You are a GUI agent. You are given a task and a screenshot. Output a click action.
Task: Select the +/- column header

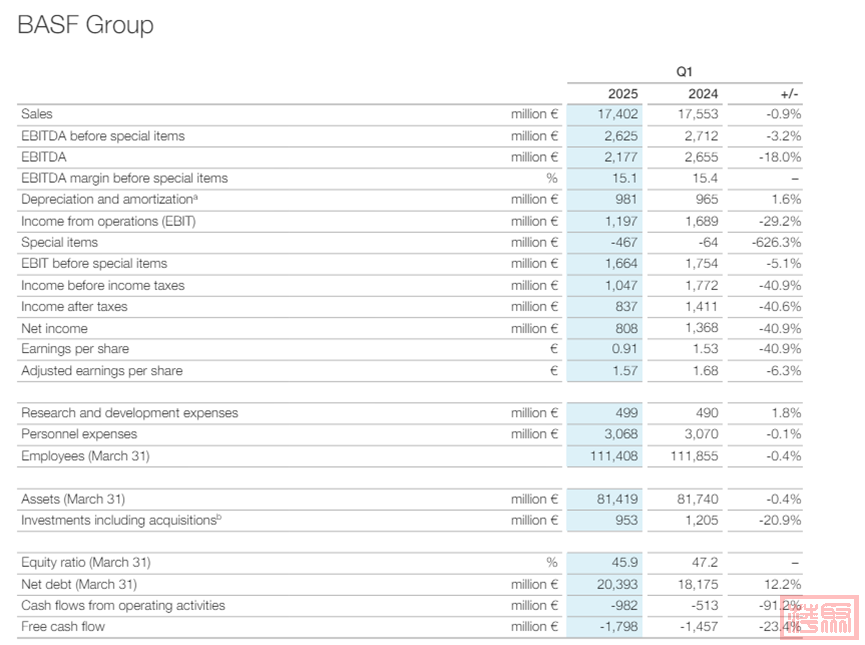click(789, 94)
